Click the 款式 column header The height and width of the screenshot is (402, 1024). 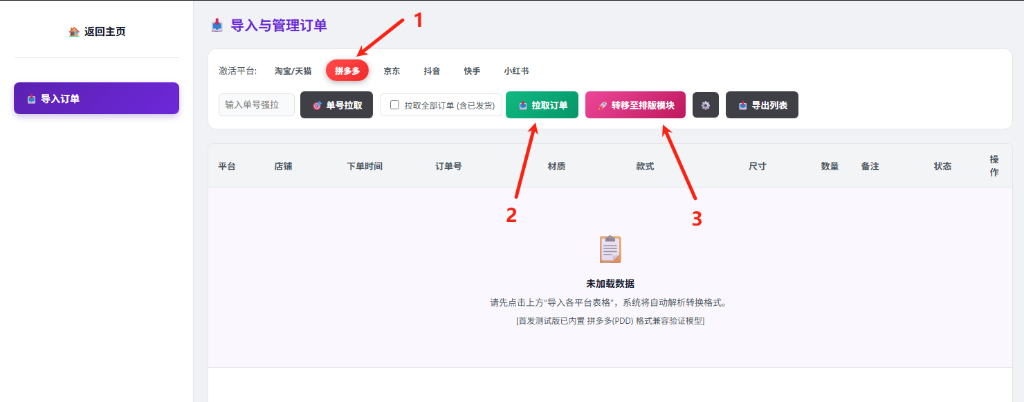click(x=645, y=166)
